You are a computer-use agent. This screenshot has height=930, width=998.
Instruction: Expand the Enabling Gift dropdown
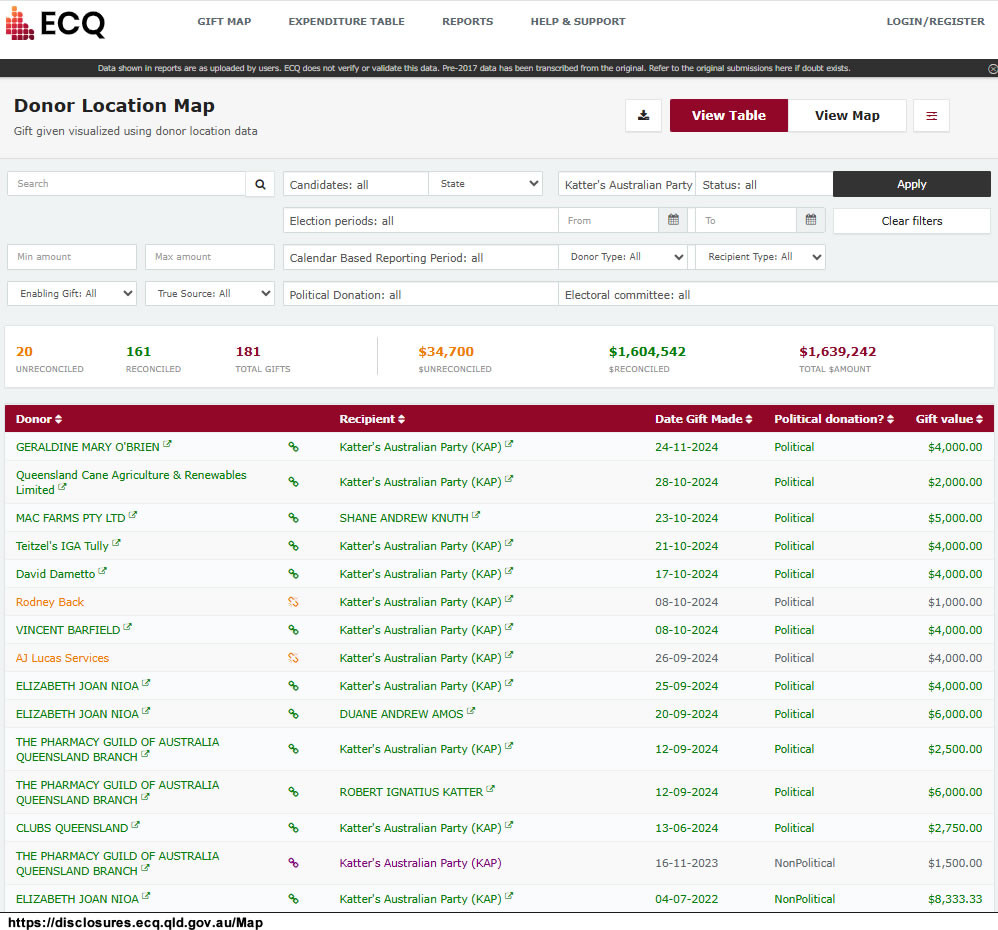point(72,293)
